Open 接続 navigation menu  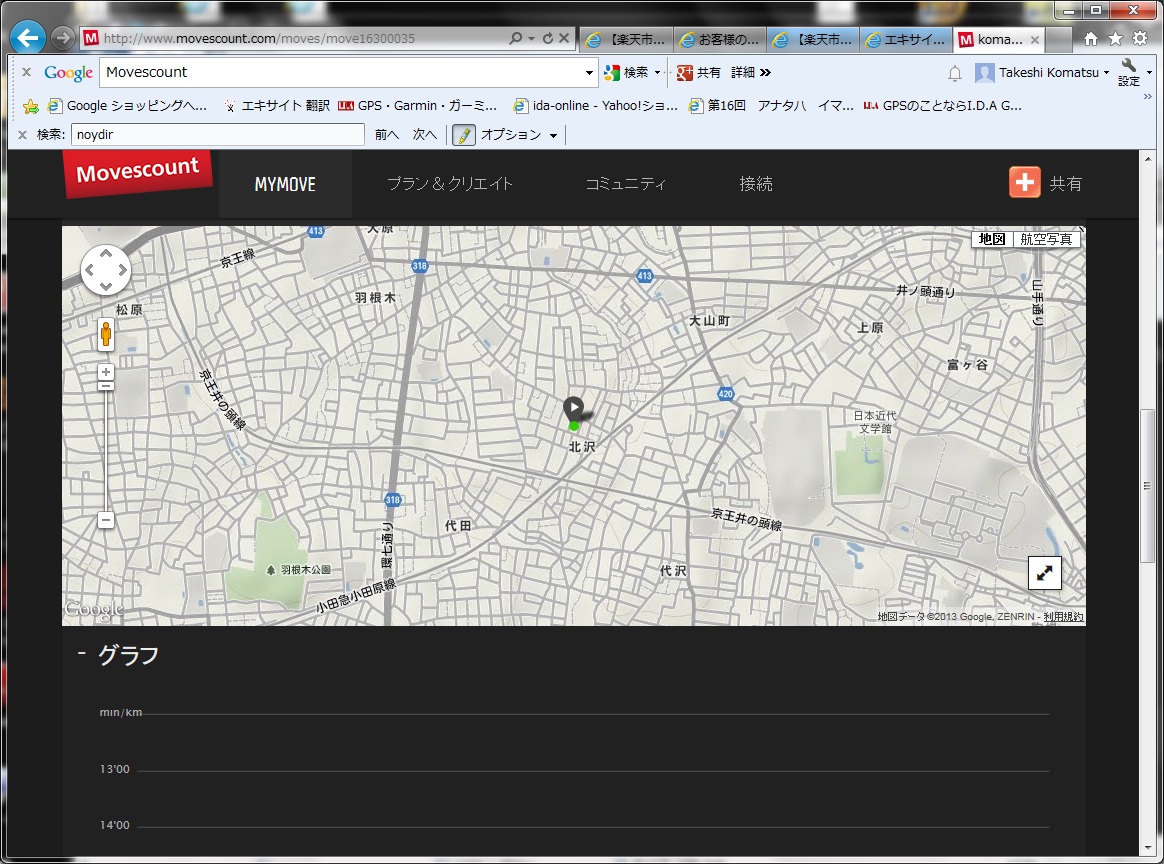756,184
